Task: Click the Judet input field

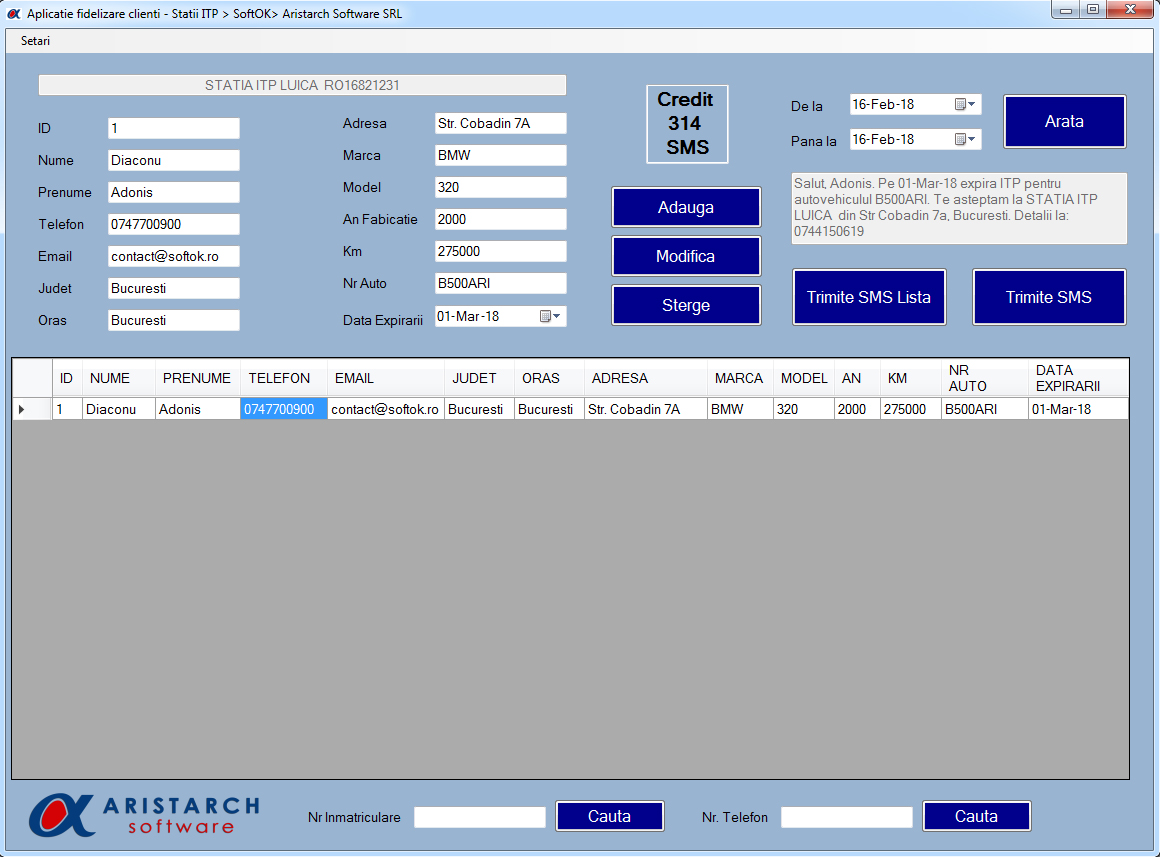Action: tap(174, 288)
